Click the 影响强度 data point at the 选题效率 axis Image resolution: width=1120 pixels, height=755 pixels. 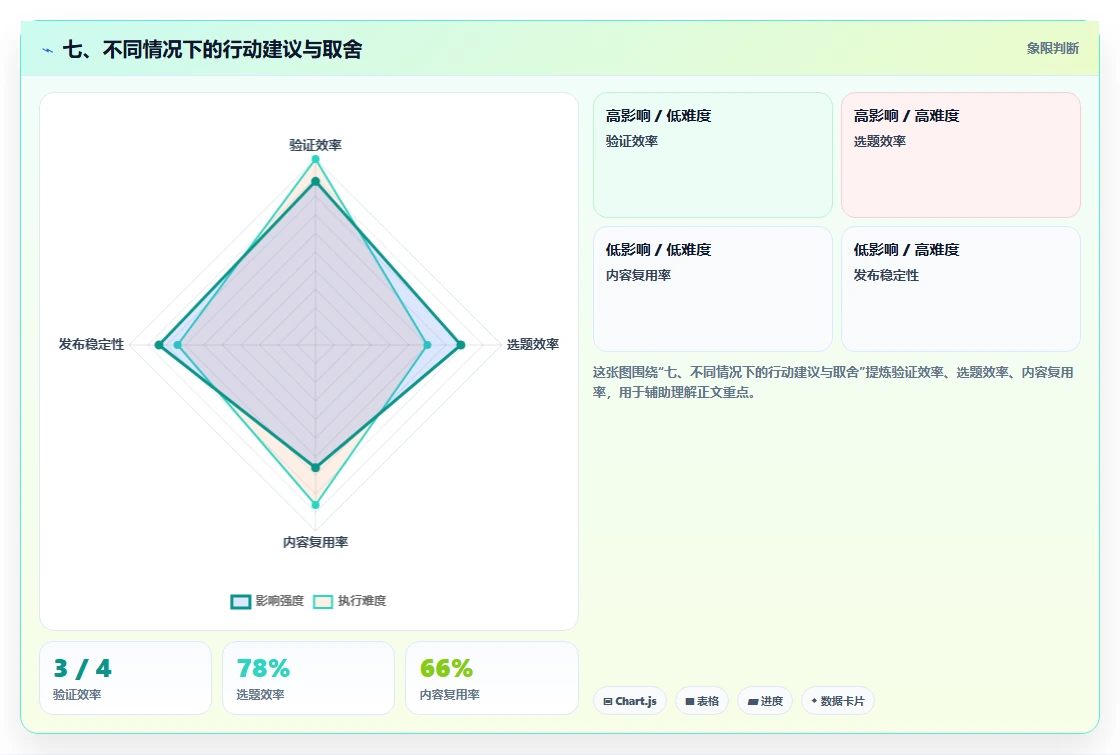(461, 345)
